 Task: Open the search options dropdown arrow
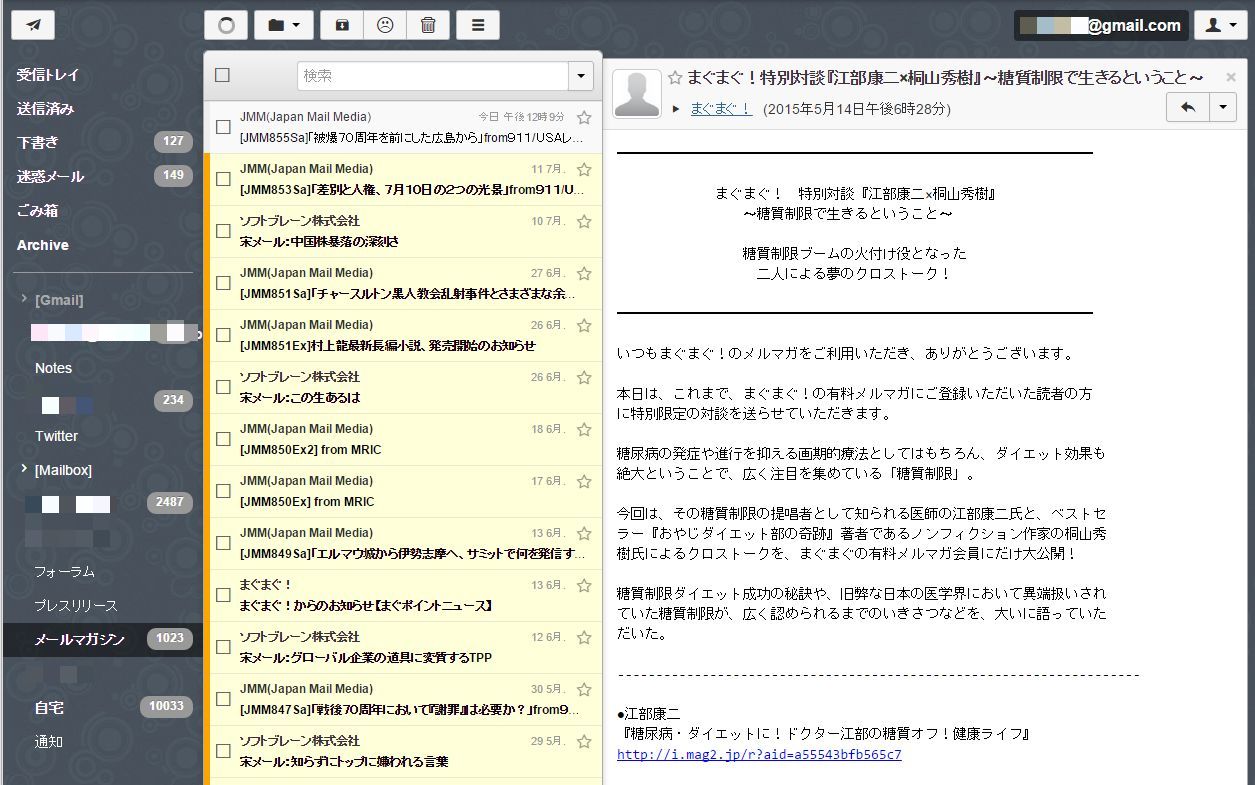[581, 76]
